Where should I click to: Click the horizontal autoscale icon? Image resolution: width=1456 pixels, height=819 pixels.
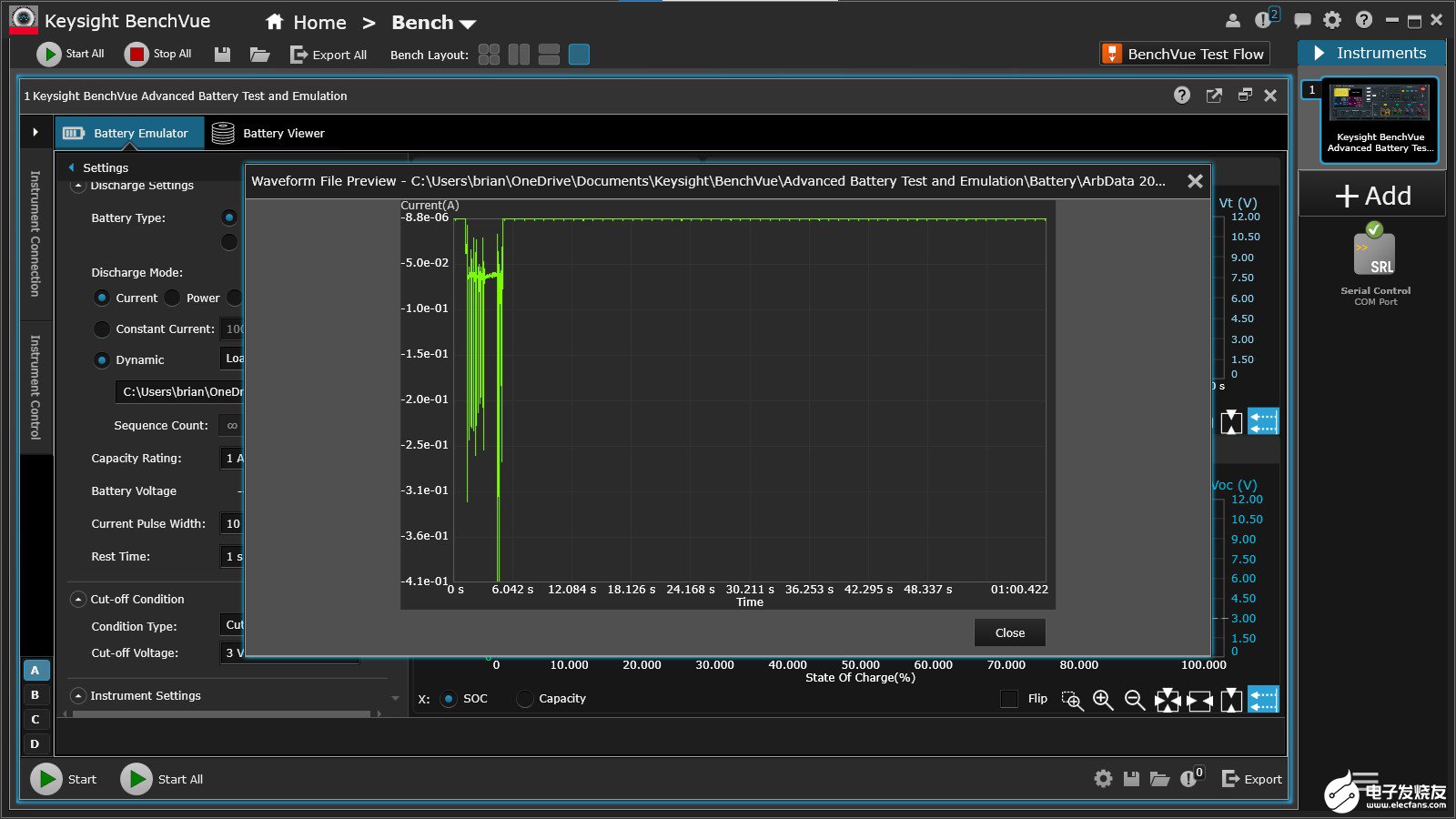[x=1199, y=700]
